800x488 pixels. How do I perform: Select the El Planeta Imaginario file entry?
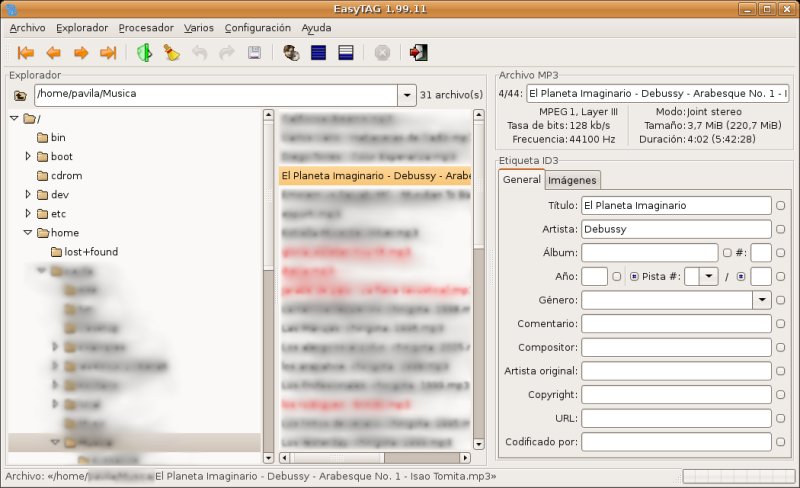tap(374, 175)
